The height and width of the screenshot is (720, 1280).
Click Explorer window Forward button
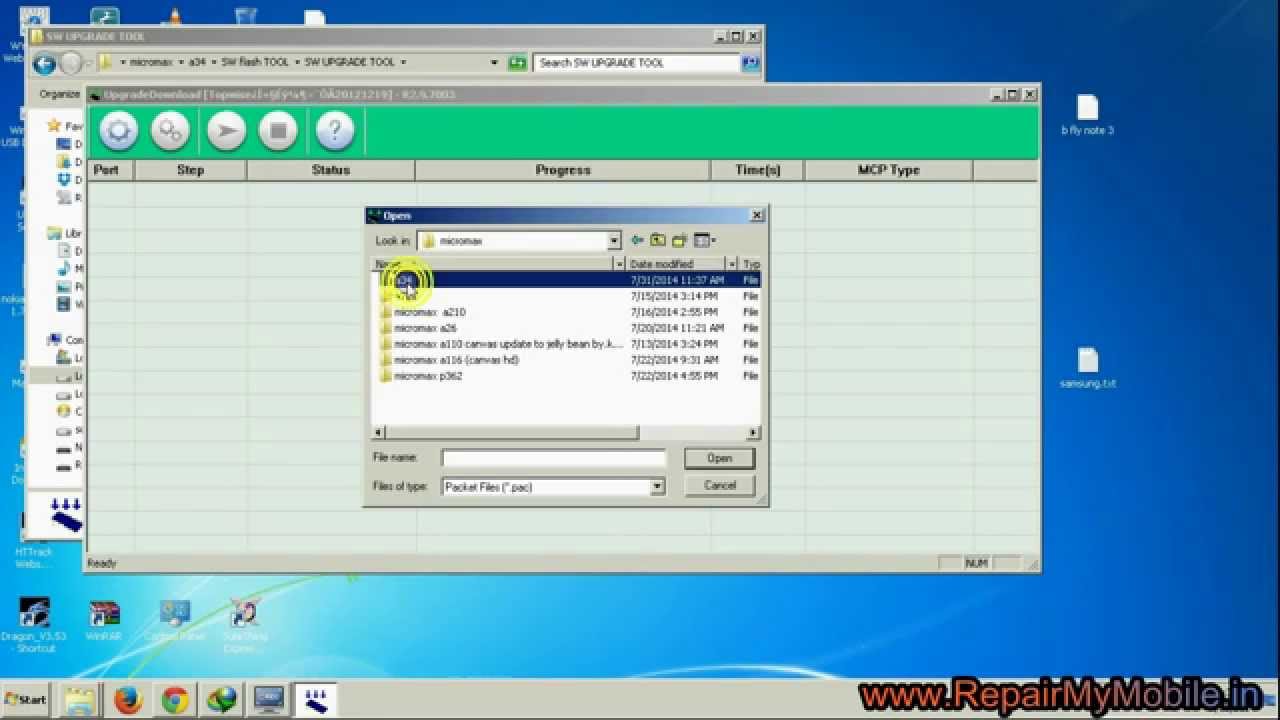pyautogui.click(x=70, y=64)
